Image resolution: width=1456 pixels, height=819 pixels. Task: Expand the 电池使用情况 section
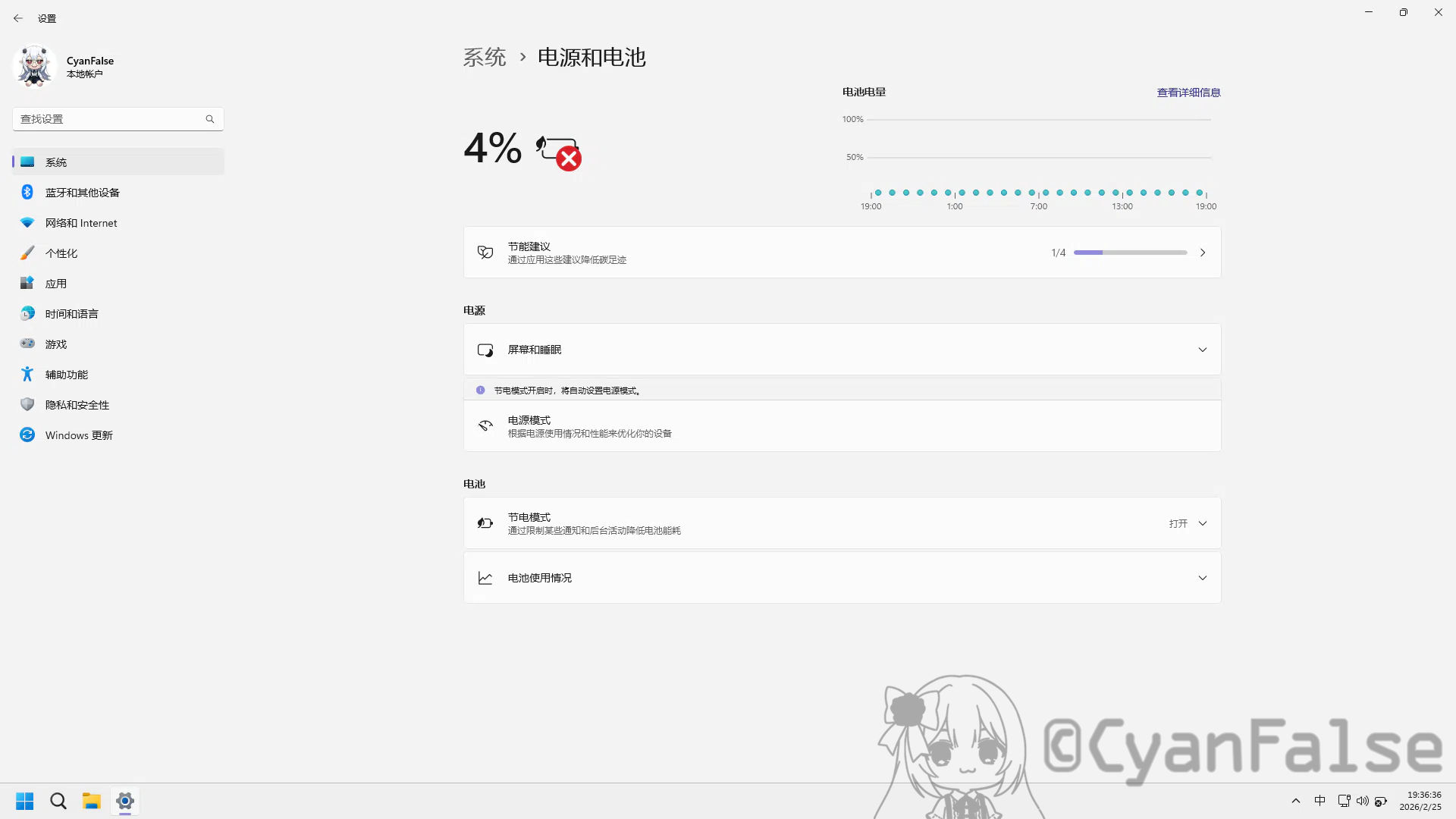pyautogui.click(x=840, y=577)
